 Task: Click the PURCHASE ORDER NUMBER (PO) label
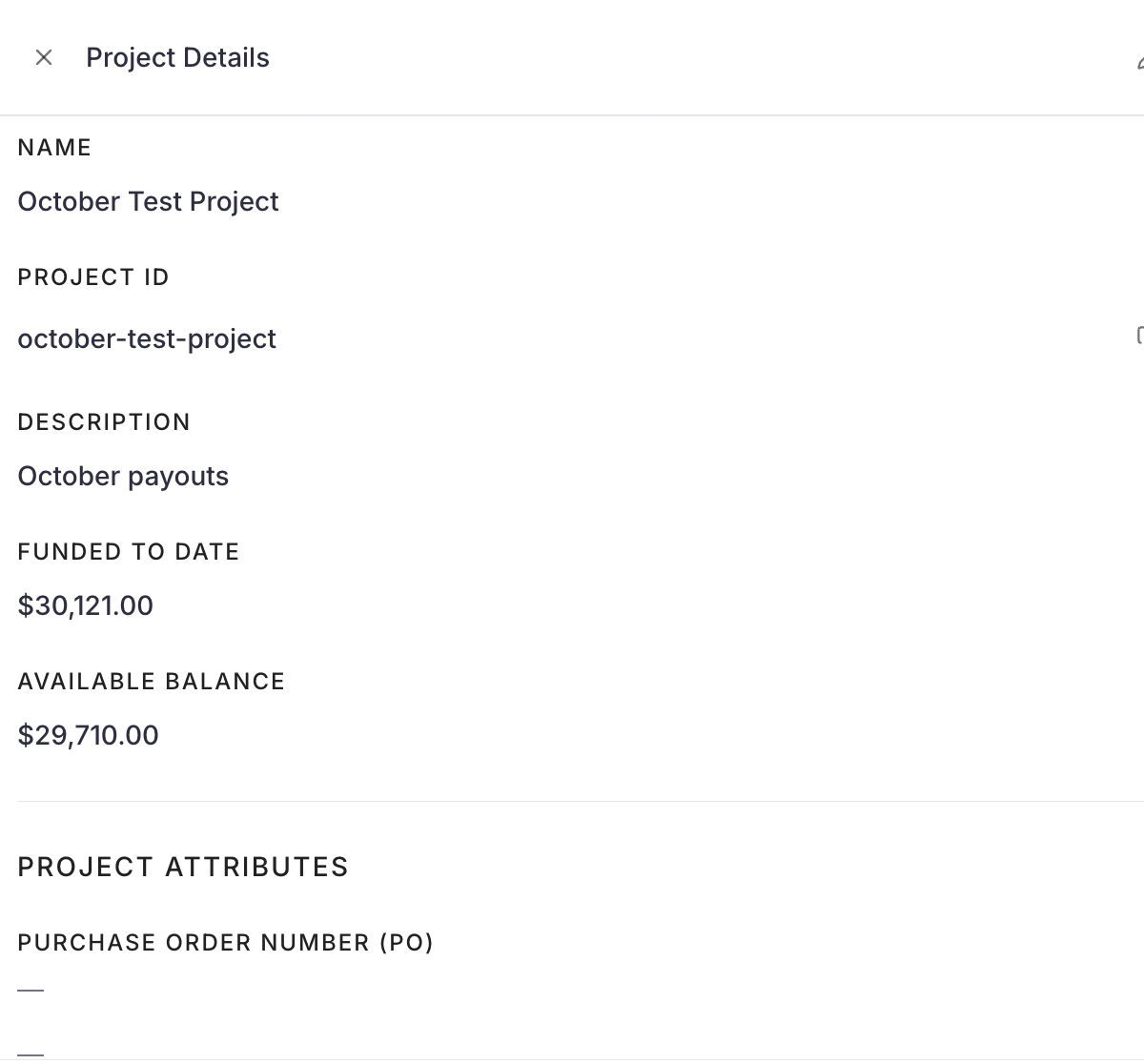pos(225,943)
